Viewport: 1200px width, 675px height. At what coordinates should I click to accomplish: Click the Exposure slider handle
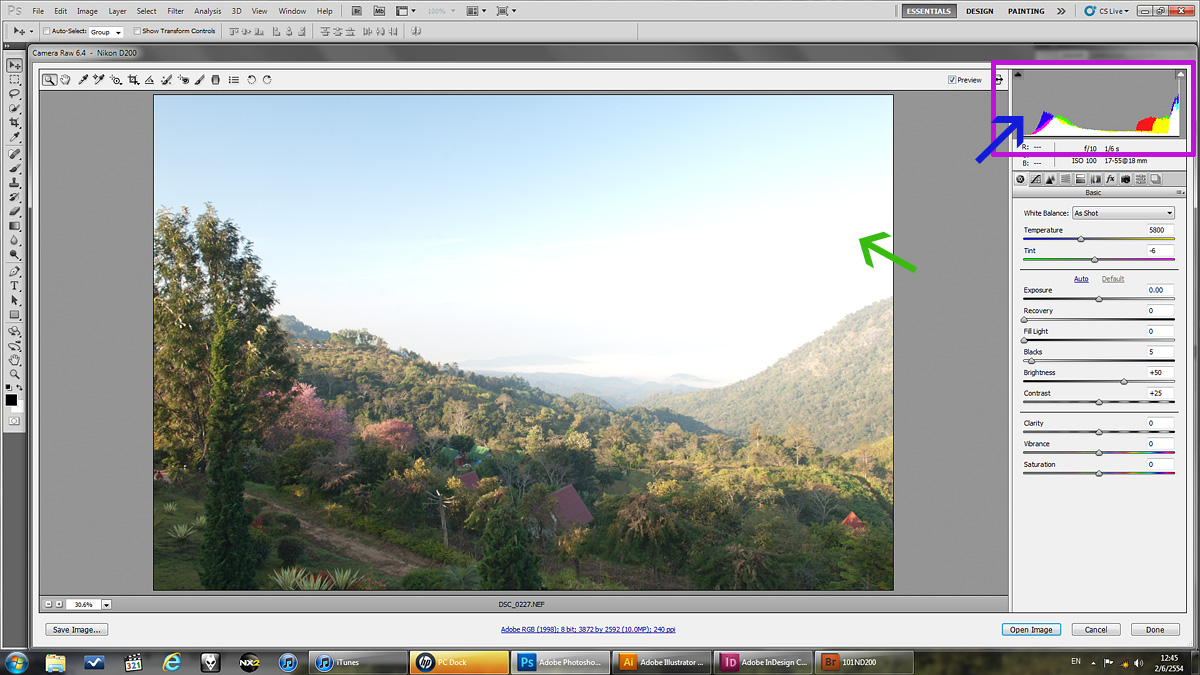point(1099,299)
